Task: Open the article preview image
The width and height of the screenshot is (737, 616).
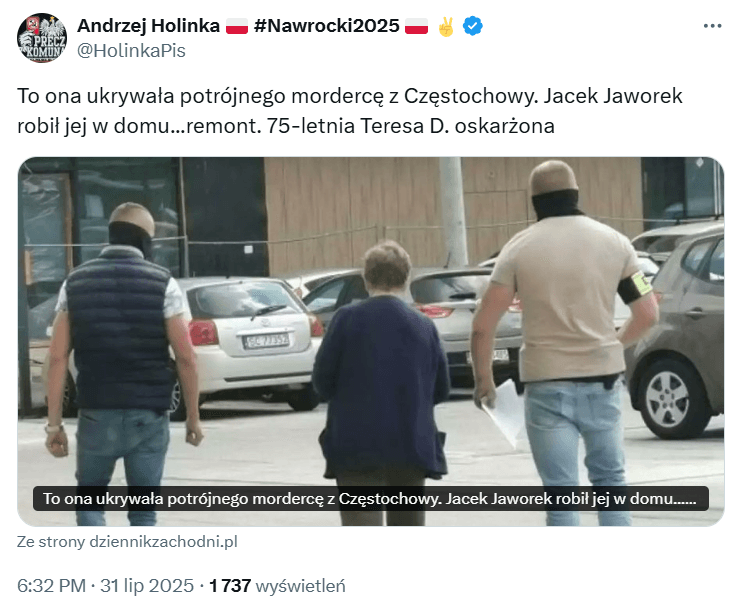Action: 371,342
